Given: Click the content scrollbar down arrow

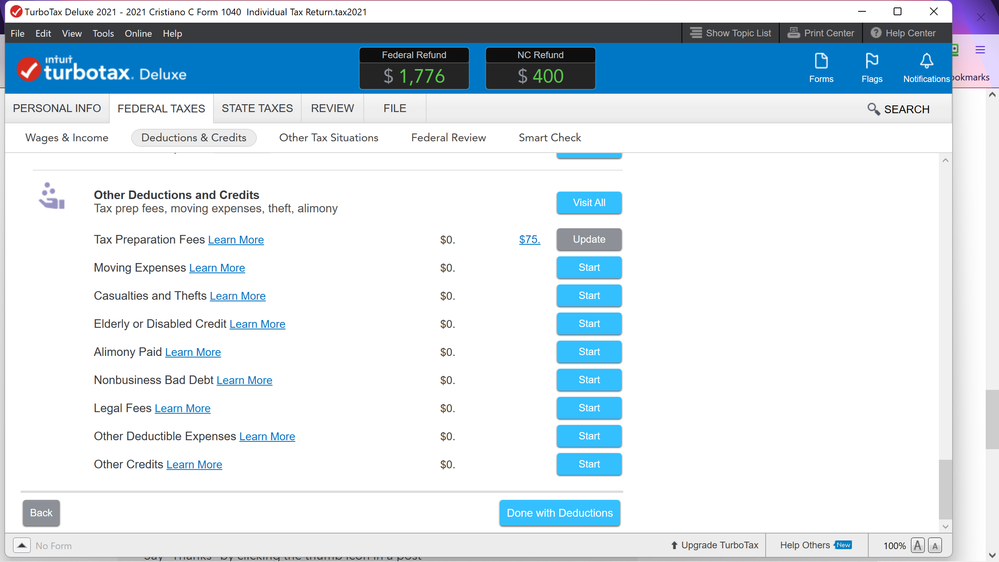Looking at the screenshot, I should pos(945,526).
